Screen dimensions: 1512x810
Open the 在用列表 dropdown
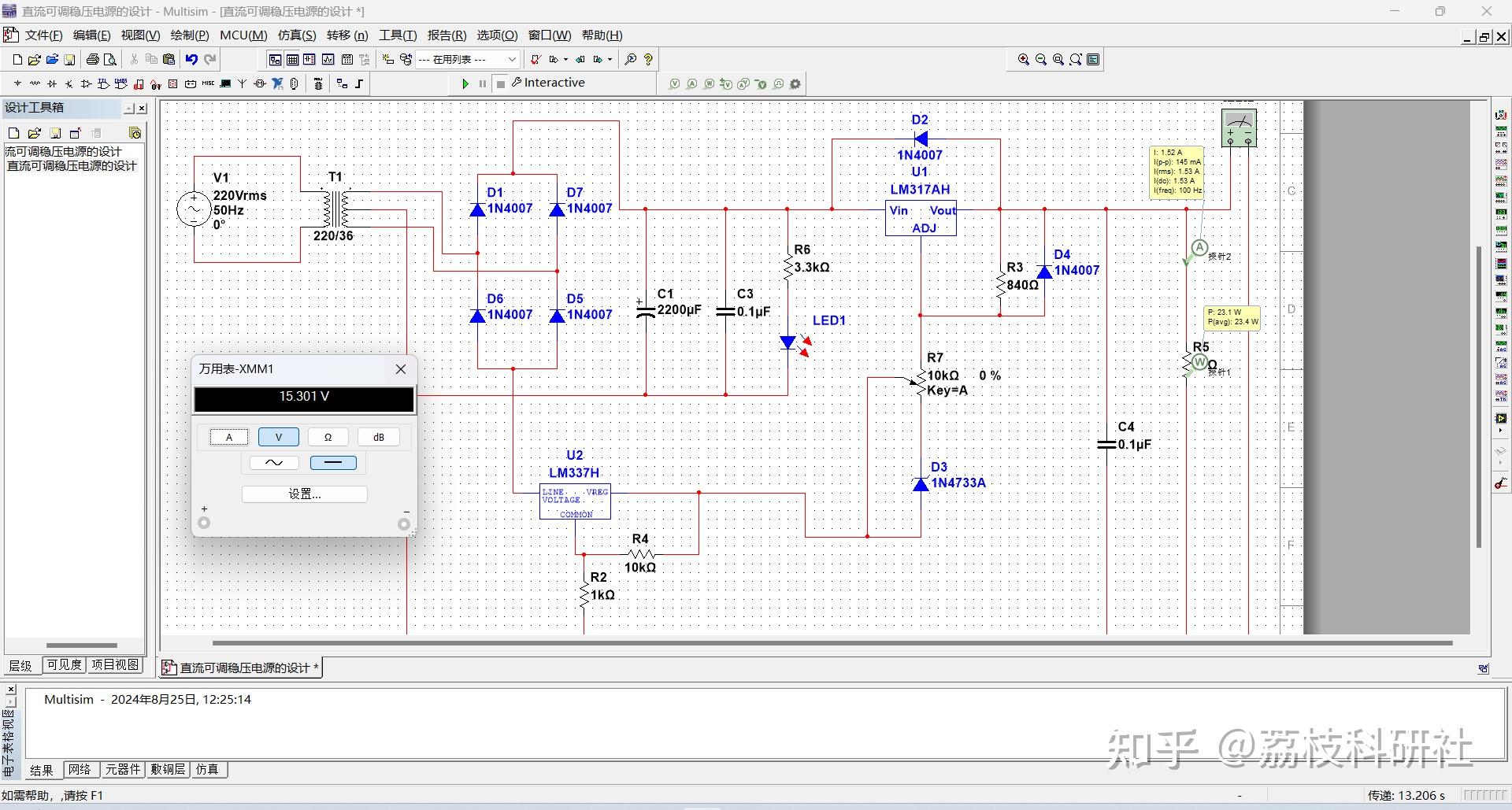point(512,59)
